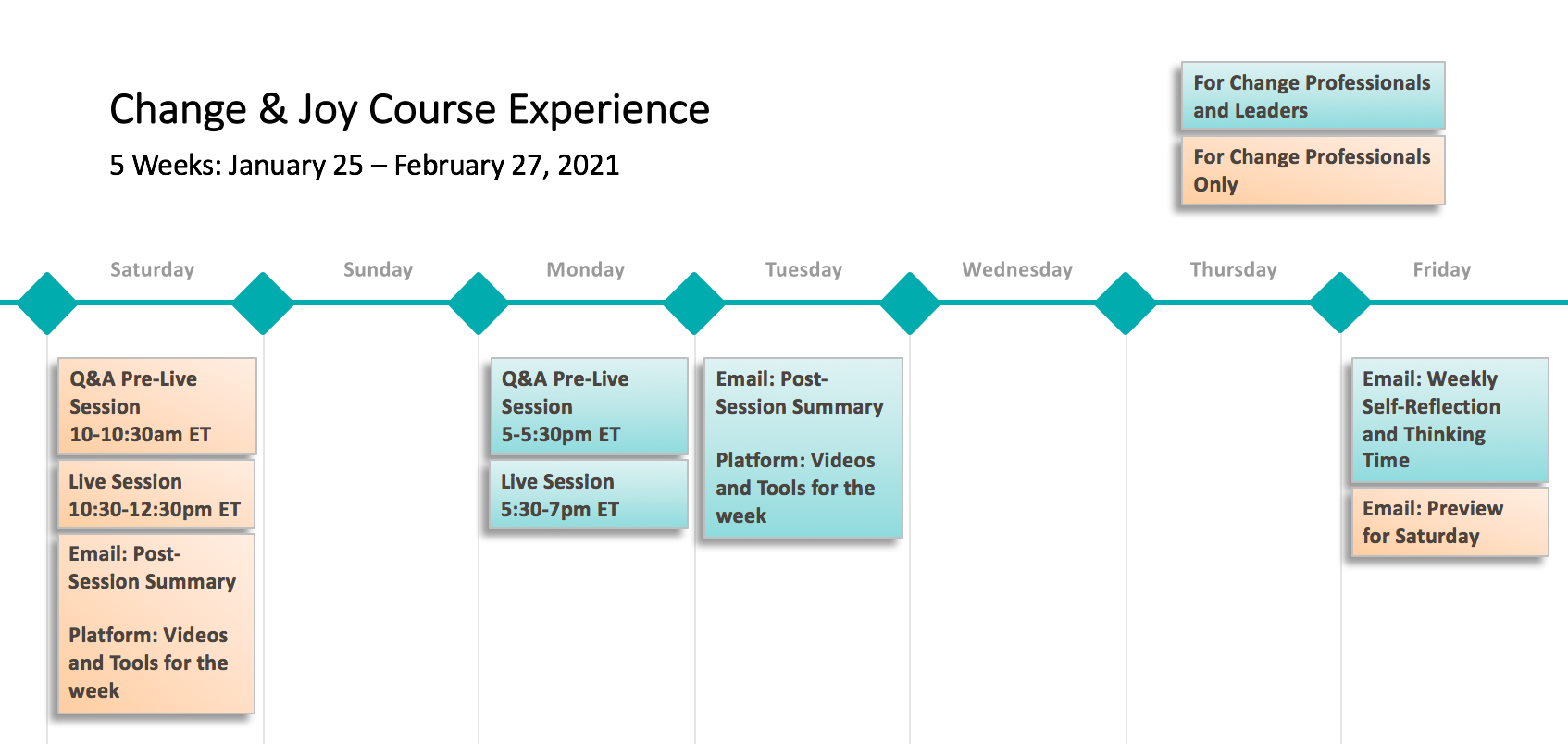The image size is (1568, 744).
Task: Select Saturday Post-Session Summary email card
Action: pos(156,623)
